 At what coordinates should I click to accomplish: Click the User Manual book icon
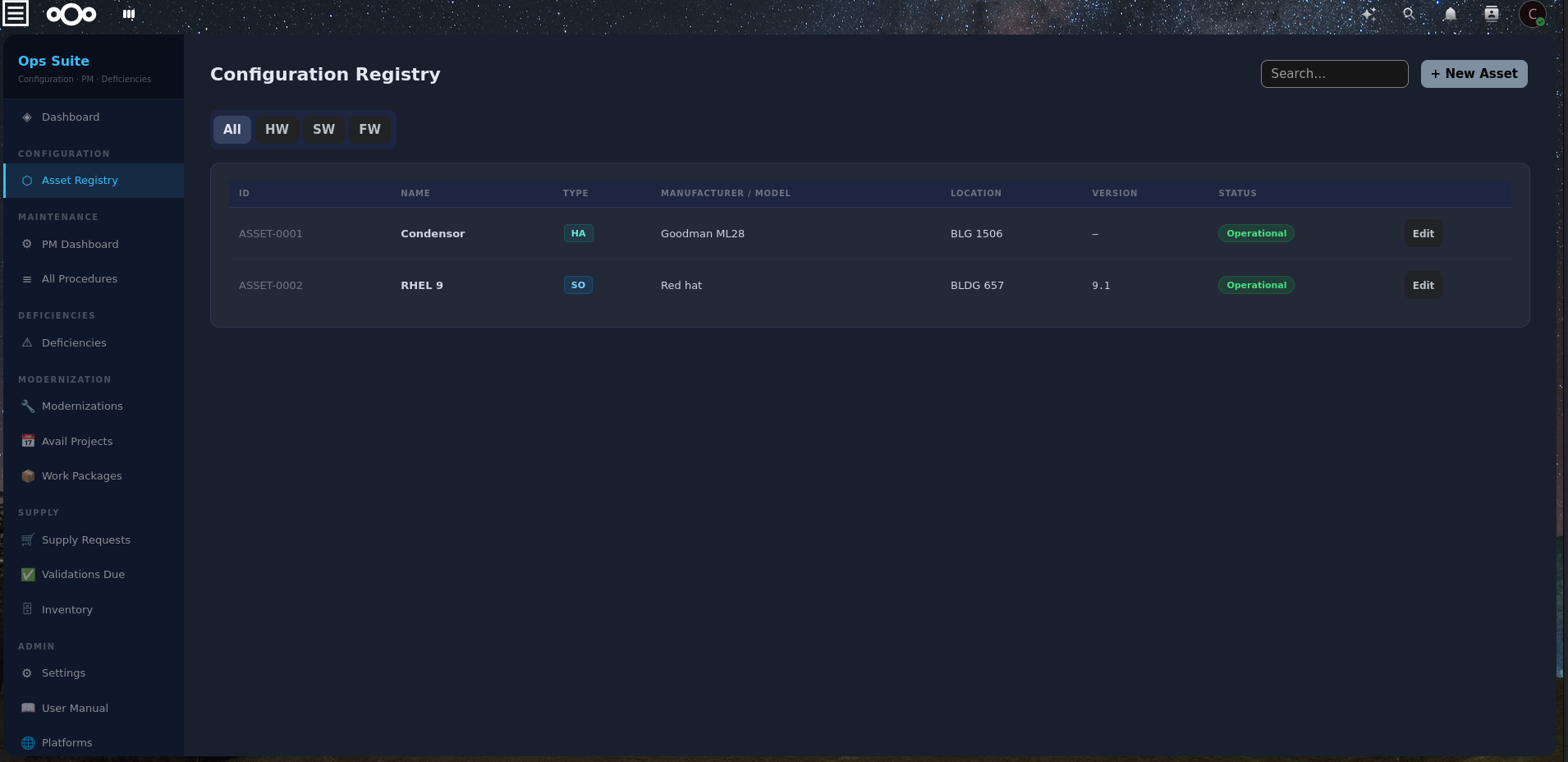coord(28,709)
